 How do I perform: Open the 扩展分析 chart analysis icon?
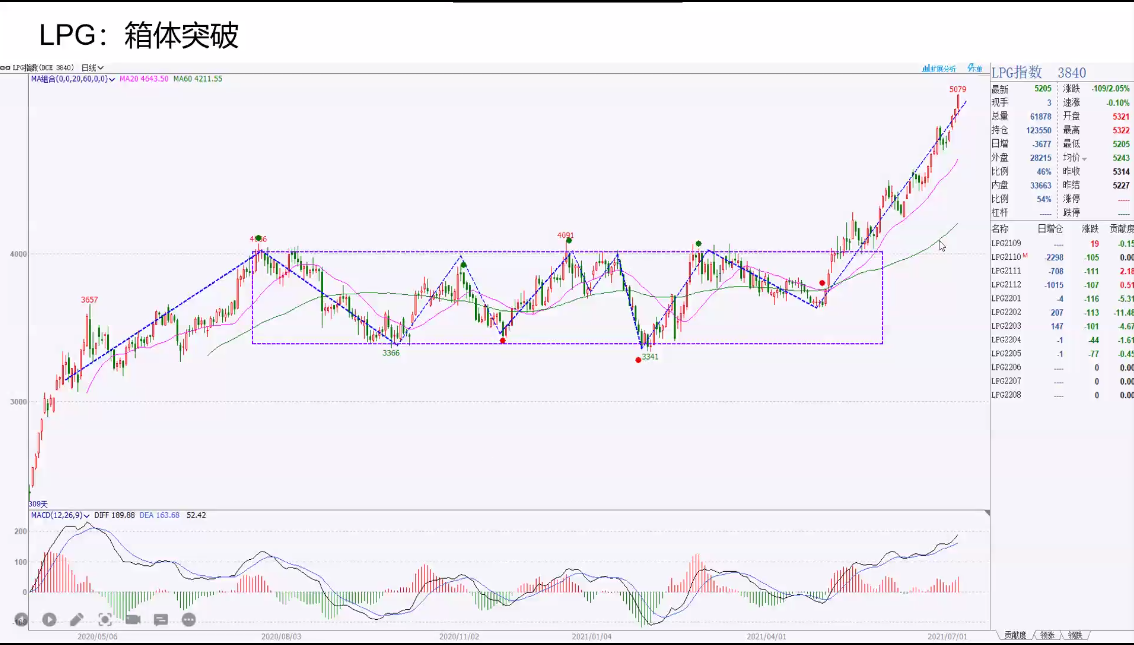(939, 69)
